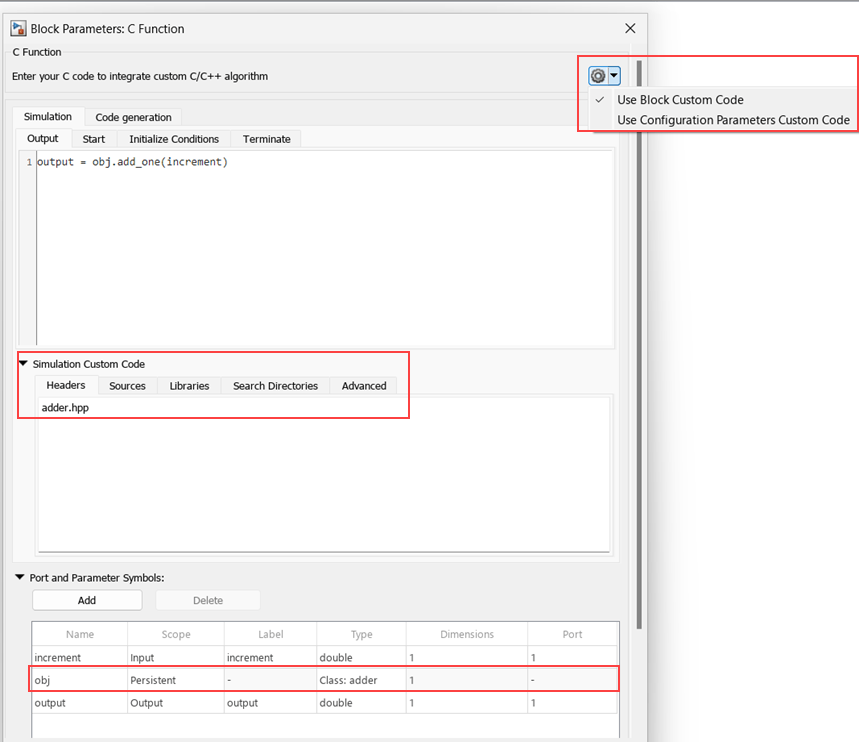Open the gear dropdown arrow
The height and width of the screenshot is (742, 859).
[x=614, y=76]
